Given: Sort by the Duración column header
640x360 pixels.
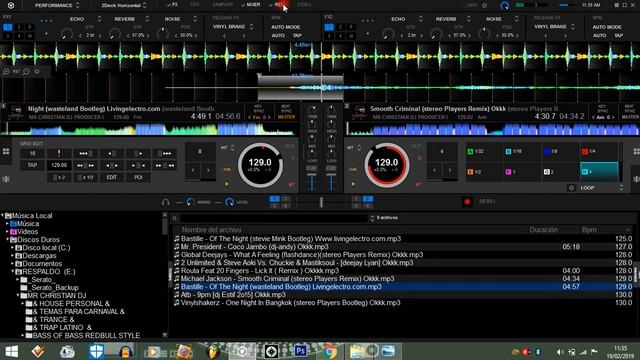Looking at the screenshot, I should coord(544,230).
